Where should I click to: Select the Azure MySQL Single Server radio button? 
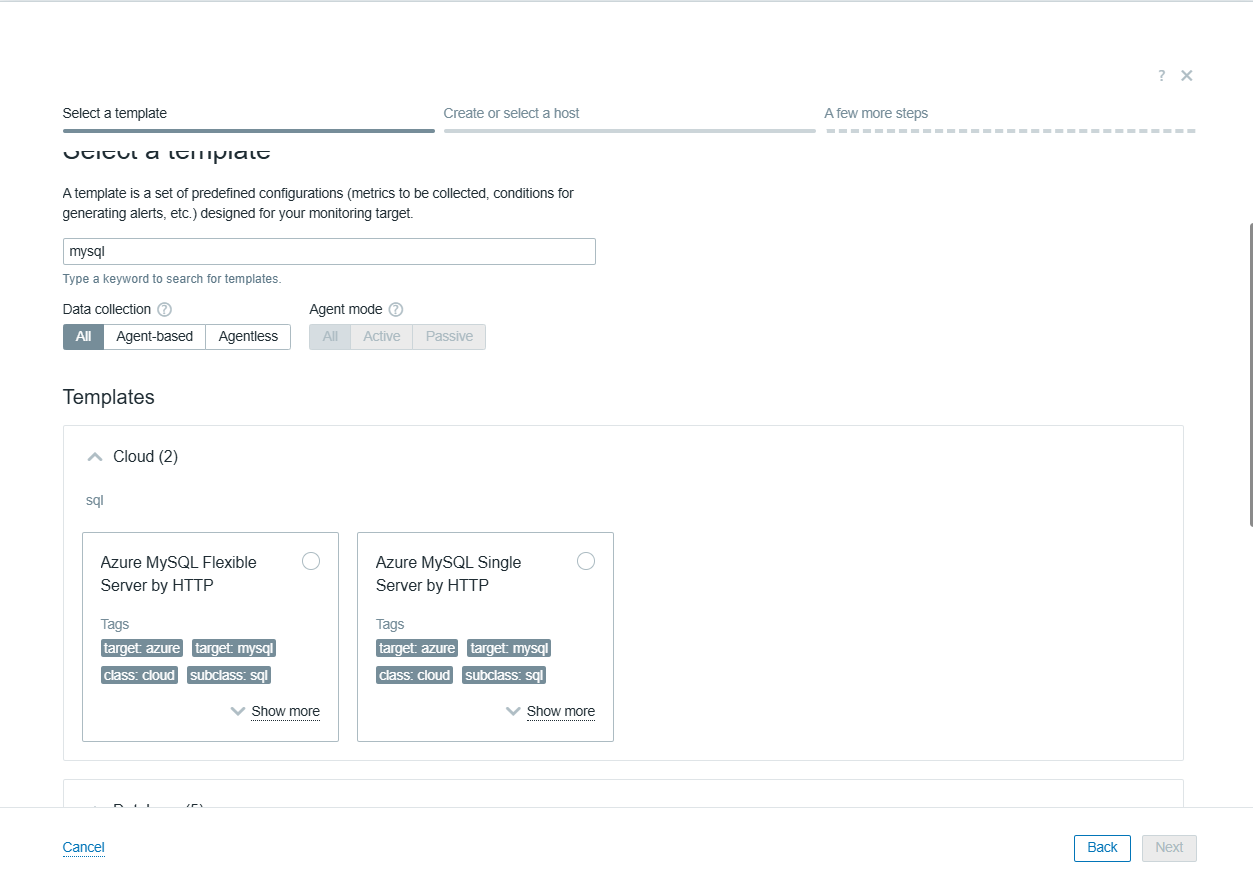pos(586,561)
